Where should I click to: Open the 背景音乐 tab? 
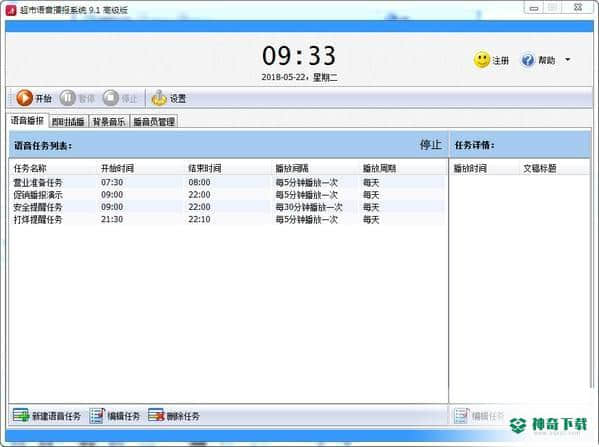[109, 122]
